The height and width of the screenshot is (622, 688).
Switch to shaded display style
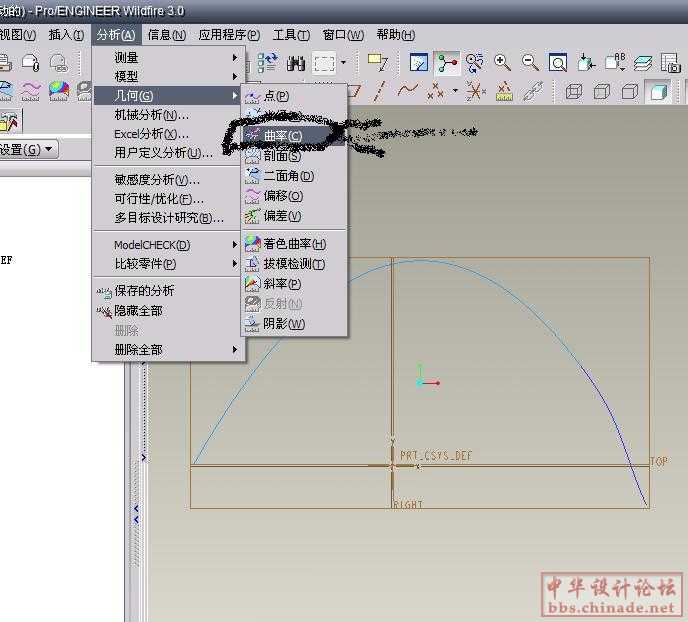click(658, 92)
